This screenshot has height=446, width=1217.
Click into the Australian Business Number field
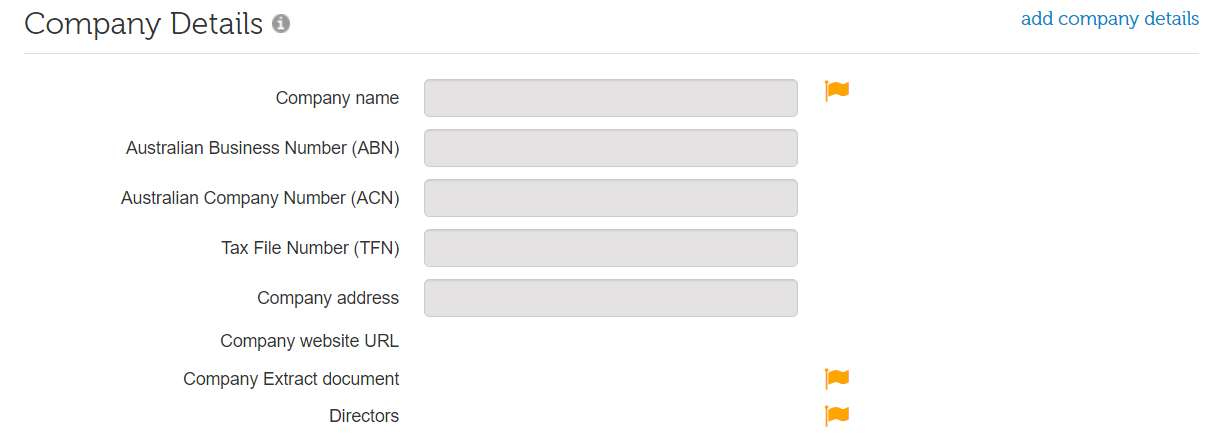point(610,148)
